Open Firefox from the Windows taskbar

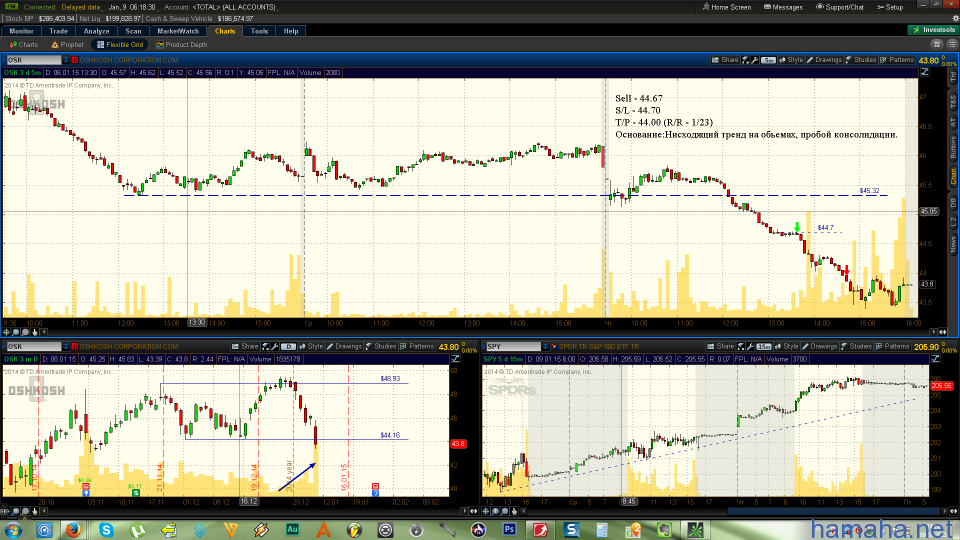74,528
